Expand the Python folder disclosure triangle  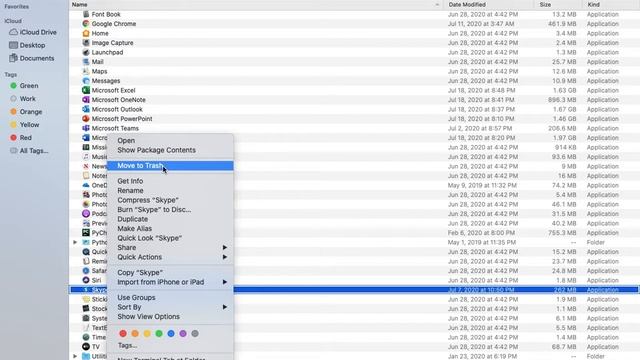[x=75, y=242]
